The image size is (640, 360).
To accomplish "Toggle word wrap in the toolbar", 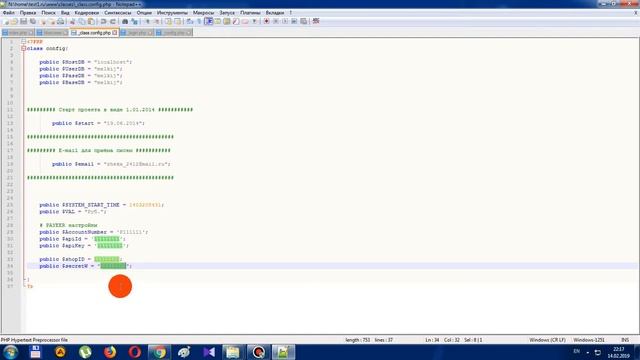I will (x=190, y=21).
